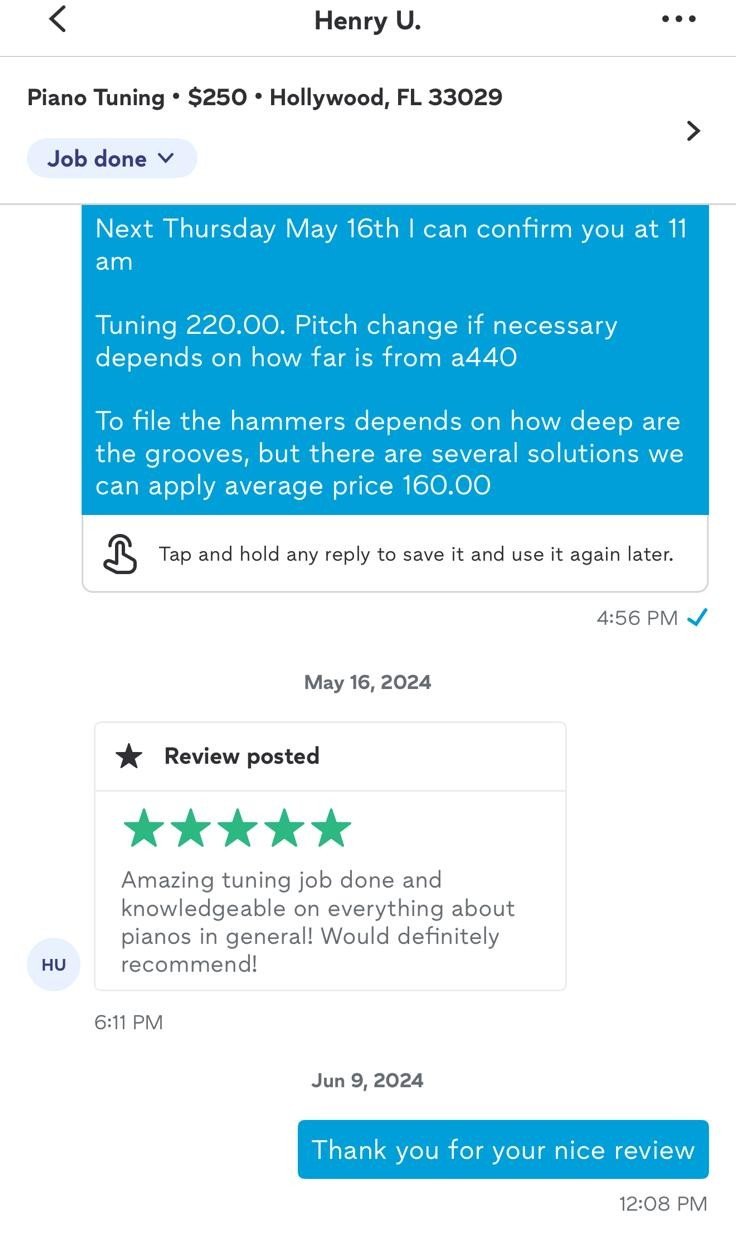The image size is (736, 1239).
Task: Click the review text about amazing tuning job
Action: pyautogui.click(x=318, y=922)
